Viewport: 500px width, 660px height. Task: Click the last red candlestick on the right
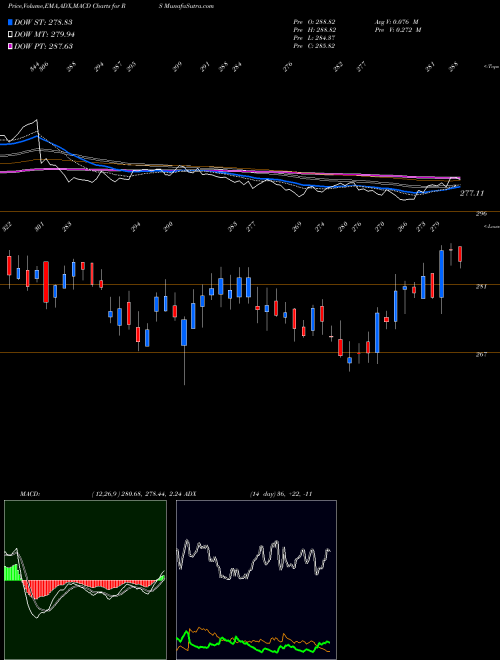point(460,254)
